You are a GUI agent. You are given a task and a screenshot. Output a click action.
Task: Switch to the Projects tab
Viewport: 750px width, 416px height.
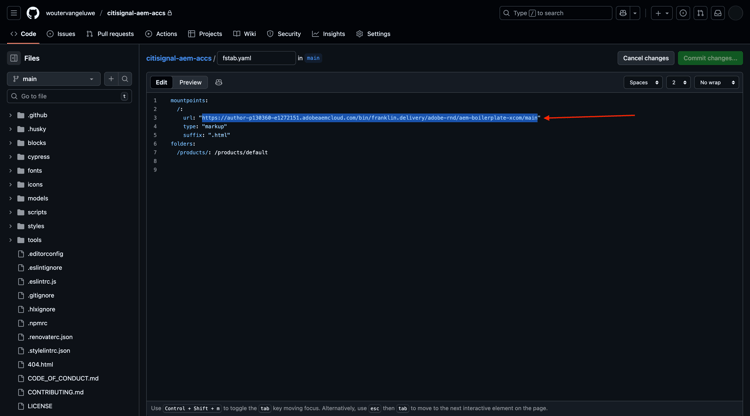point(205,34)
